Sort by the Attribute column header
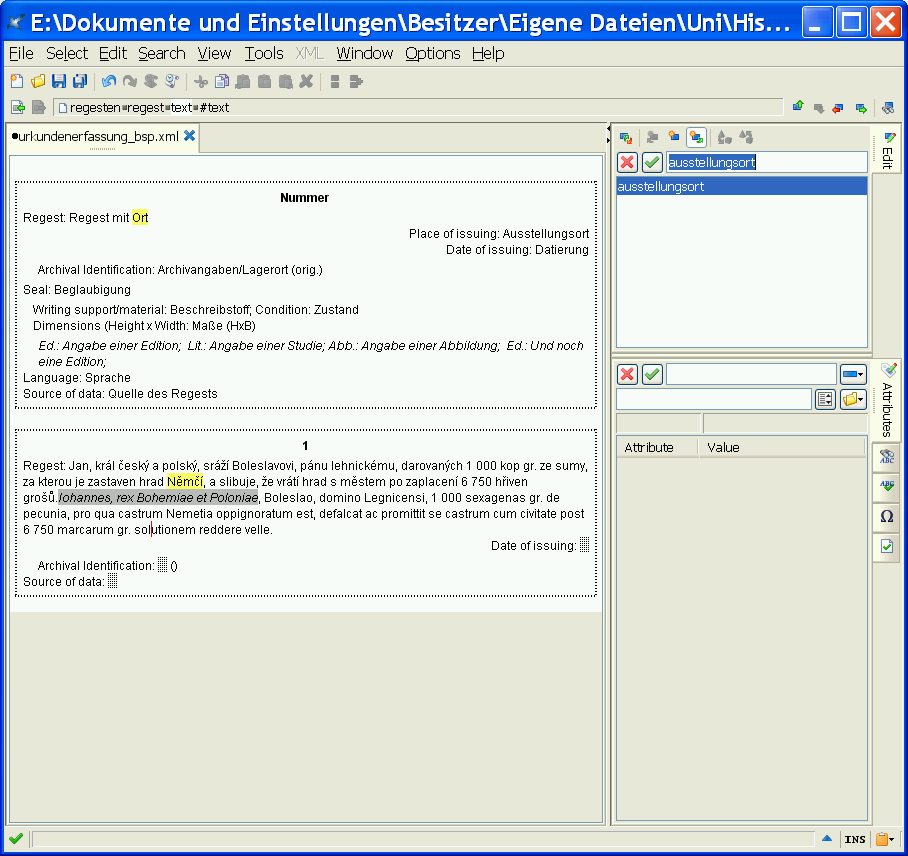The image size is (908, 856). [x=658, y=447]
